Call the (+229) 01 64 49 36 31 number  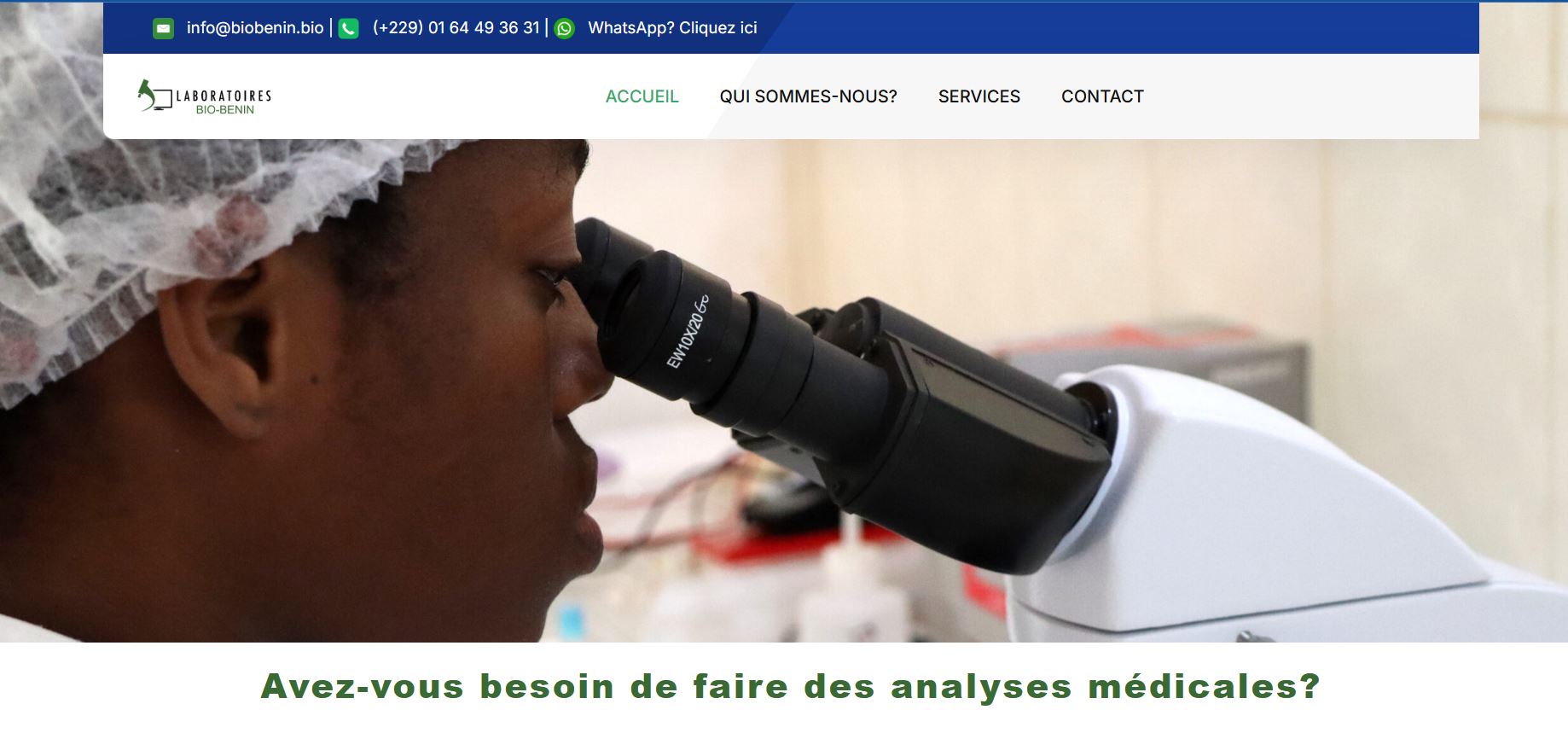coord(456,28)
